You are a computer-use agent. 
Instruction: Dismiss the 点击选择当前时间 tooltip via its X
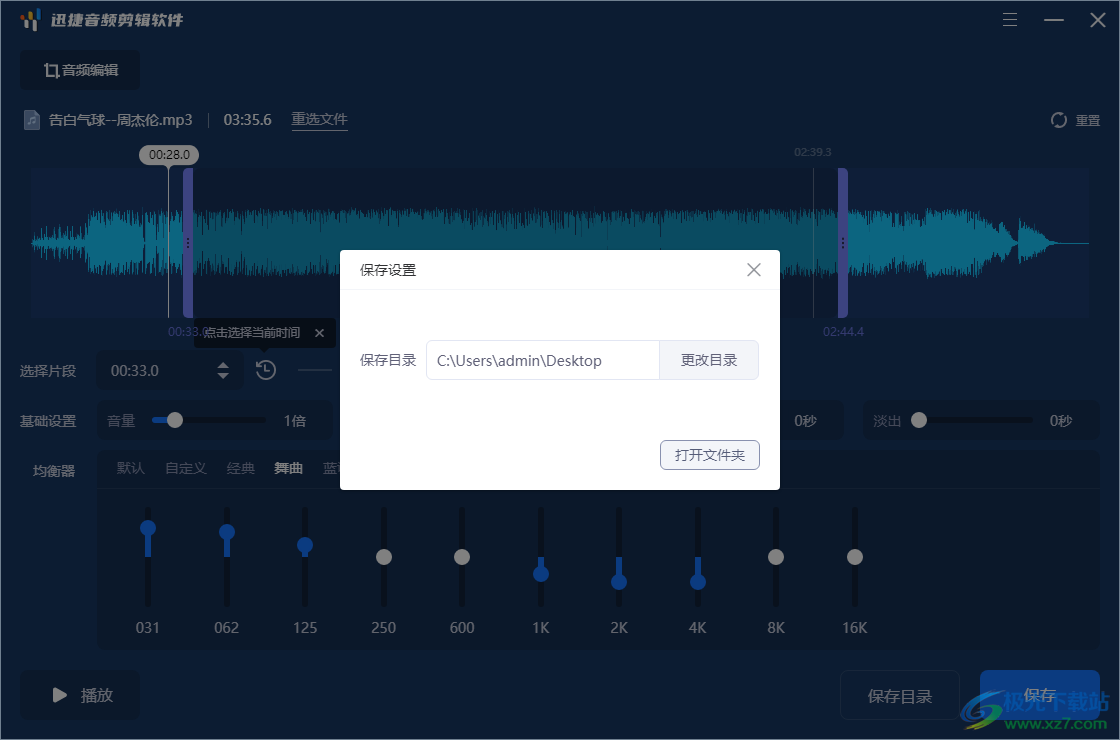pos(319,332)
